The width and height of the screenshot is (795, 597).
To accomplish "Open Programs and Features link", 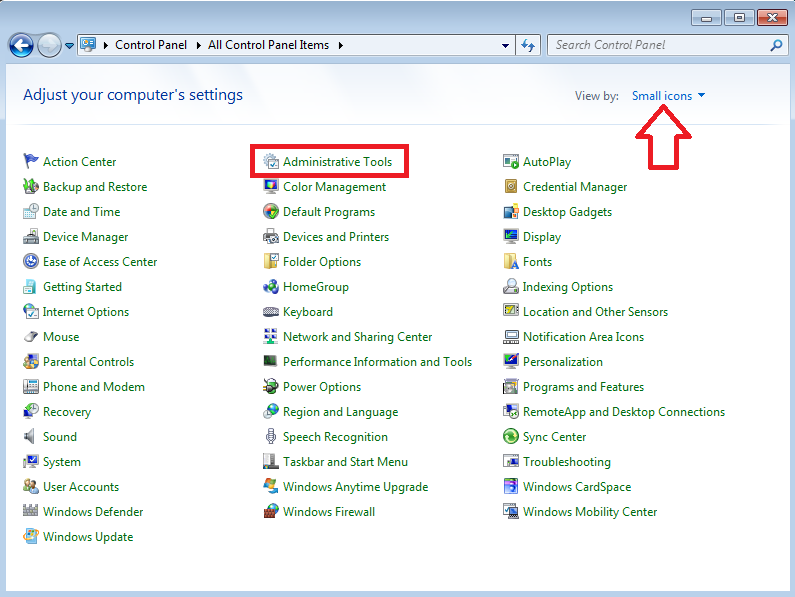I will [x=584, y=387].
